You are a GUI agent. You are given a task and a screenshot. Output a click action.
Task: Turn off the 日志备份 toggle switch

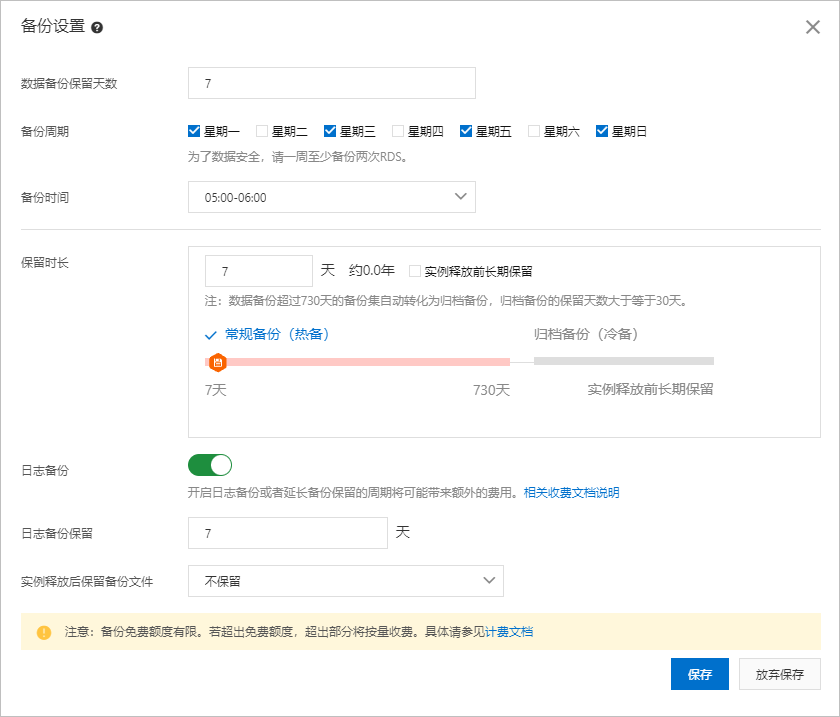click(x=210, y=465)
